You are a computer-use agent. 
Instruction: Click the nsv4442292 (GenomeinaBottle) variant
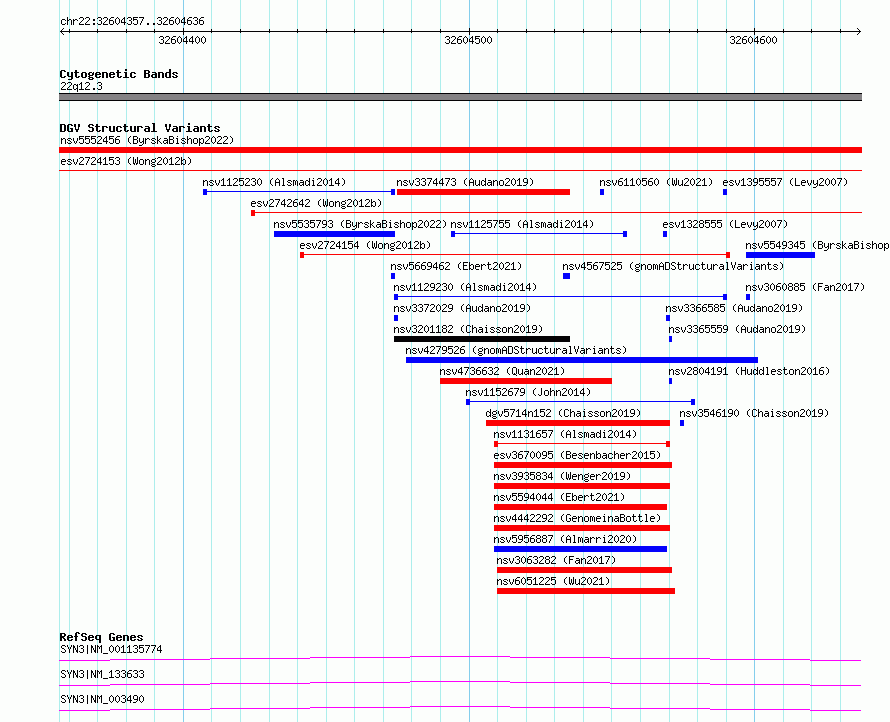[582, 528]
